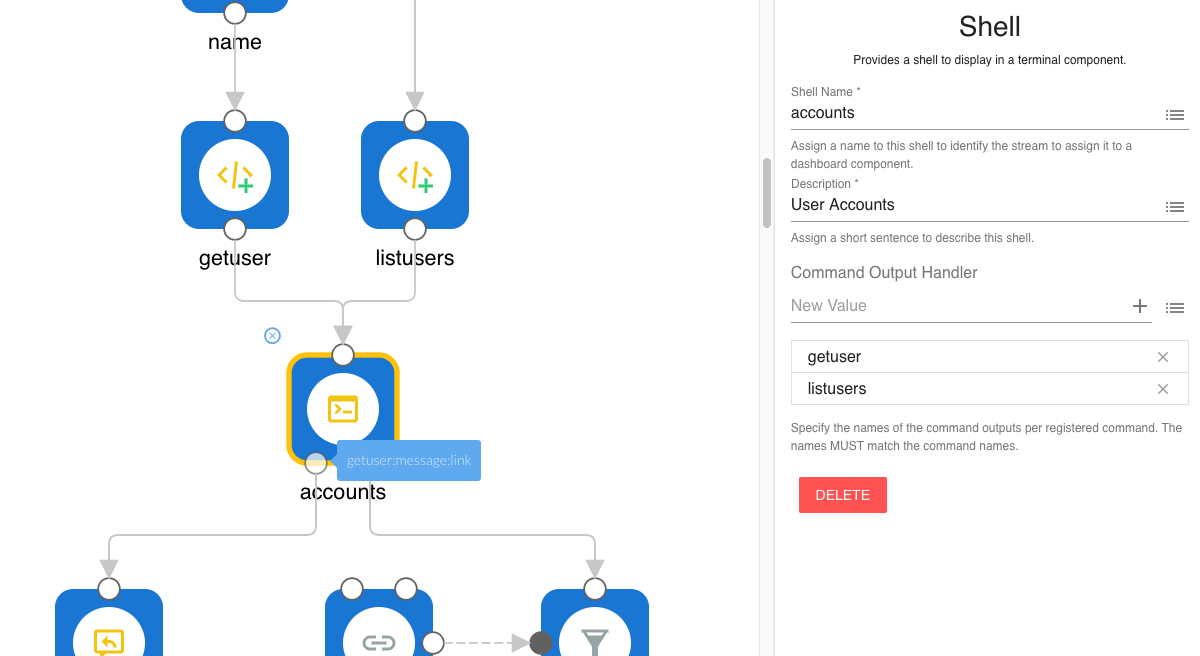Click the getuser node's output port

[235, 229]
